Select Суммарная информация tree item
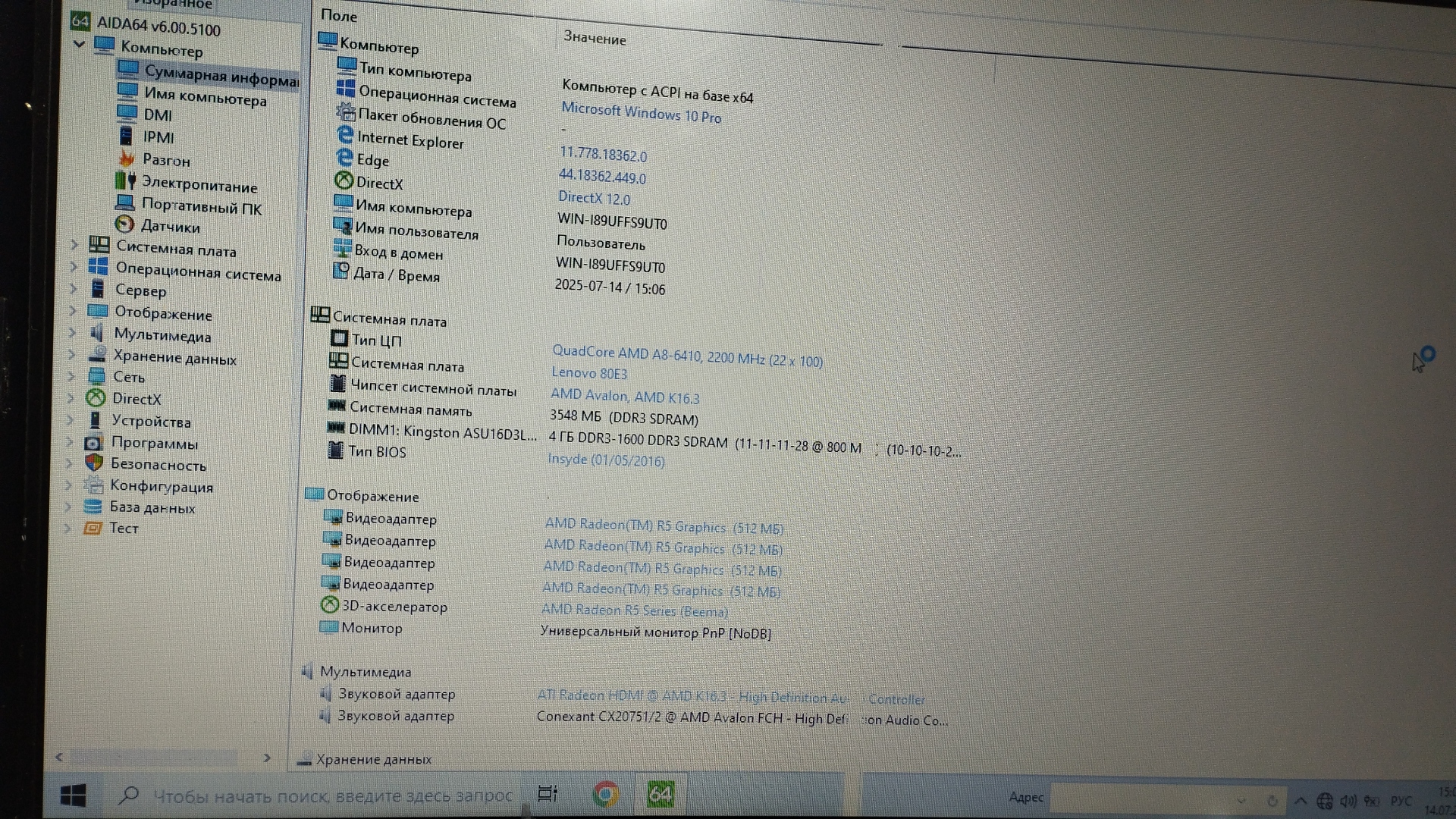The image size is (1456, 819). tap(220, 75)
